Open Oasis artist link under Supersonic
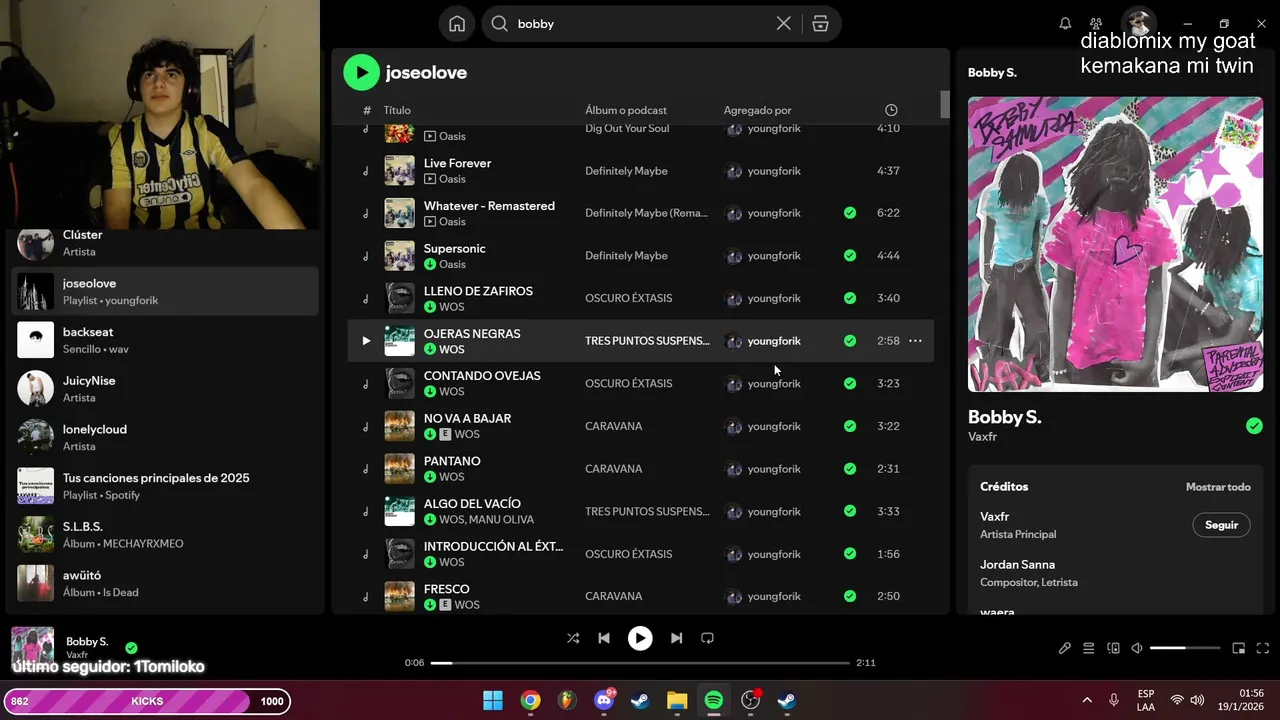The height and width of the screenshot is (720, 1280). [452, 264]
